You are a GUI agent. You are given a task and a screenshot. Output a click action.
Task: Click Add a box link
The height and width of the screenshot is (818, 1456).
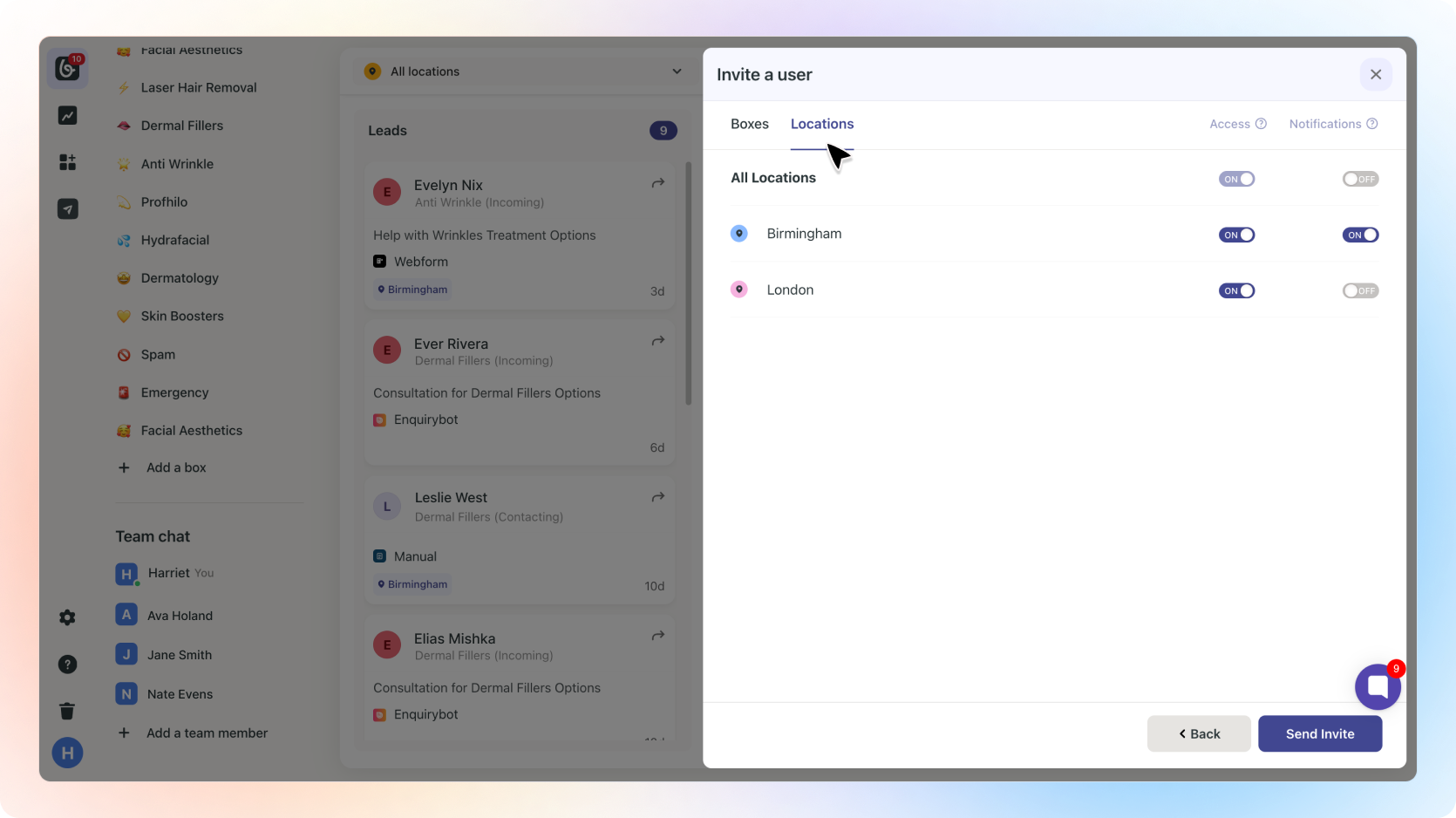tap(176, 468)
